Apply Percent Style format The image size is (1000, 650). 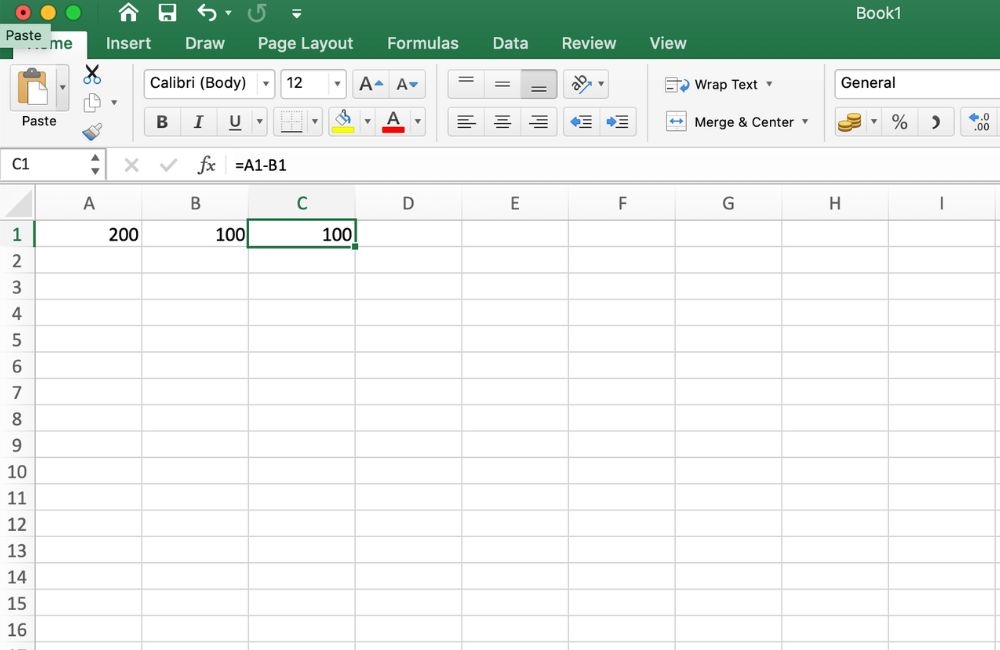tap(899, 122)
